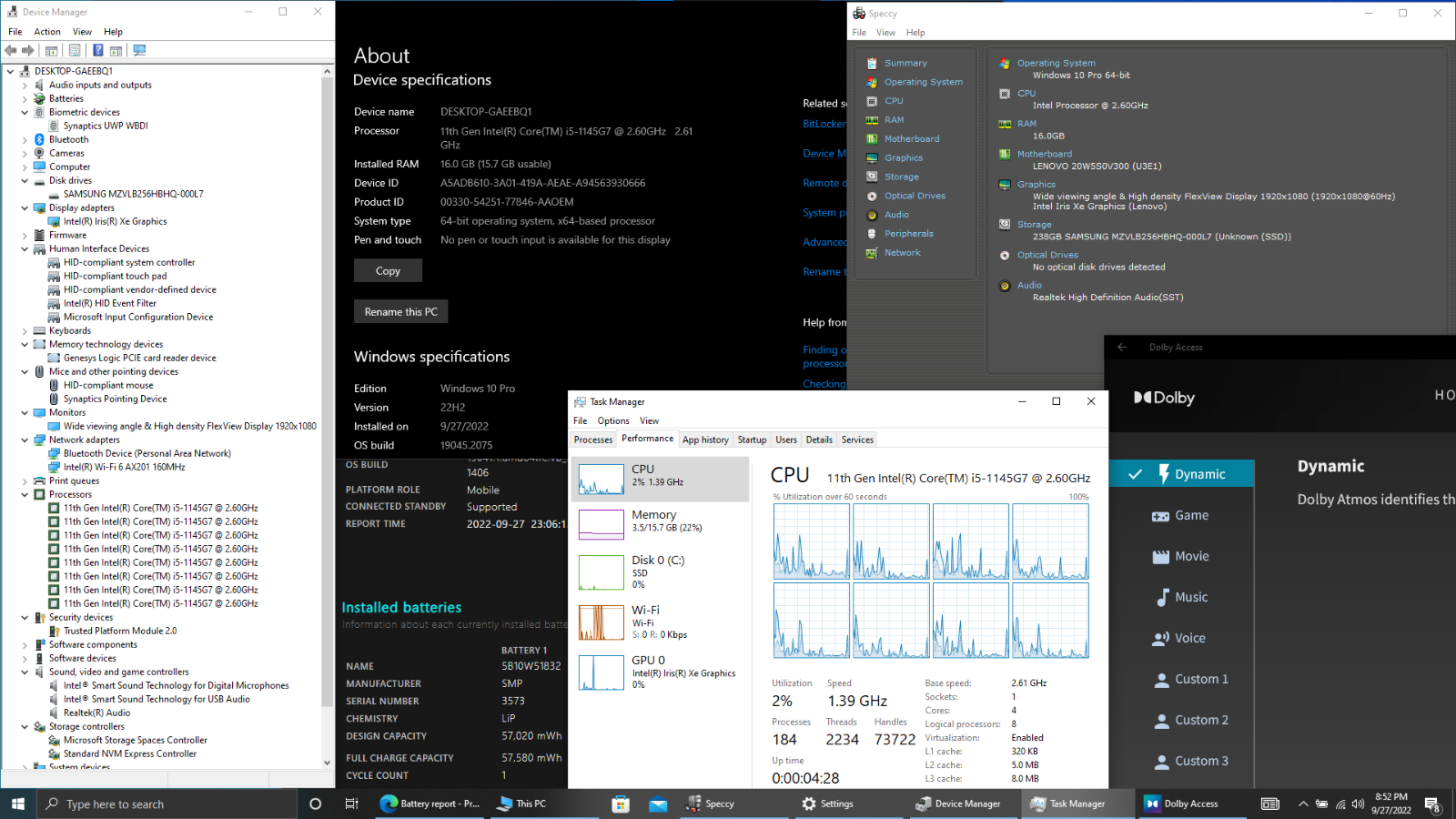The image size is (1456, 819).
Task: Toggle the console tree pane icon in Device Manager
Action: click(52, 51)
